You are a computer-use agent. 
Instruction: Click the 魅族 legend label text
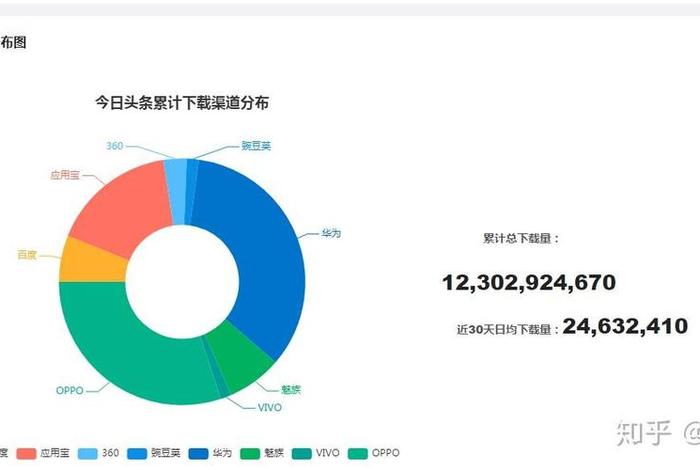tap(274, 453)
